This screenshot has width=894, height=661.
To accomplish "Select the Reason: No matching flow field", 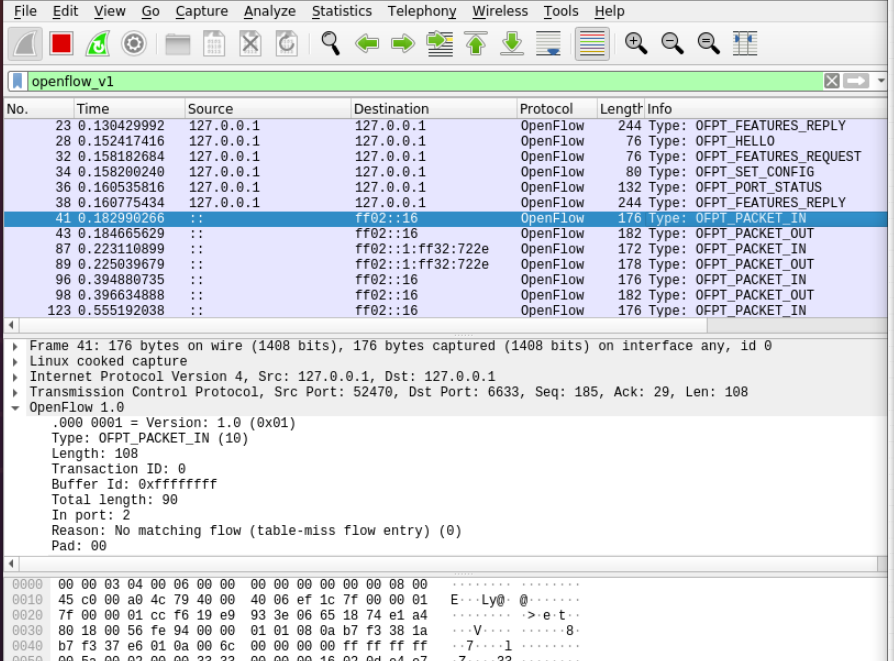I will pyautogui.click(x=256, y=530).
